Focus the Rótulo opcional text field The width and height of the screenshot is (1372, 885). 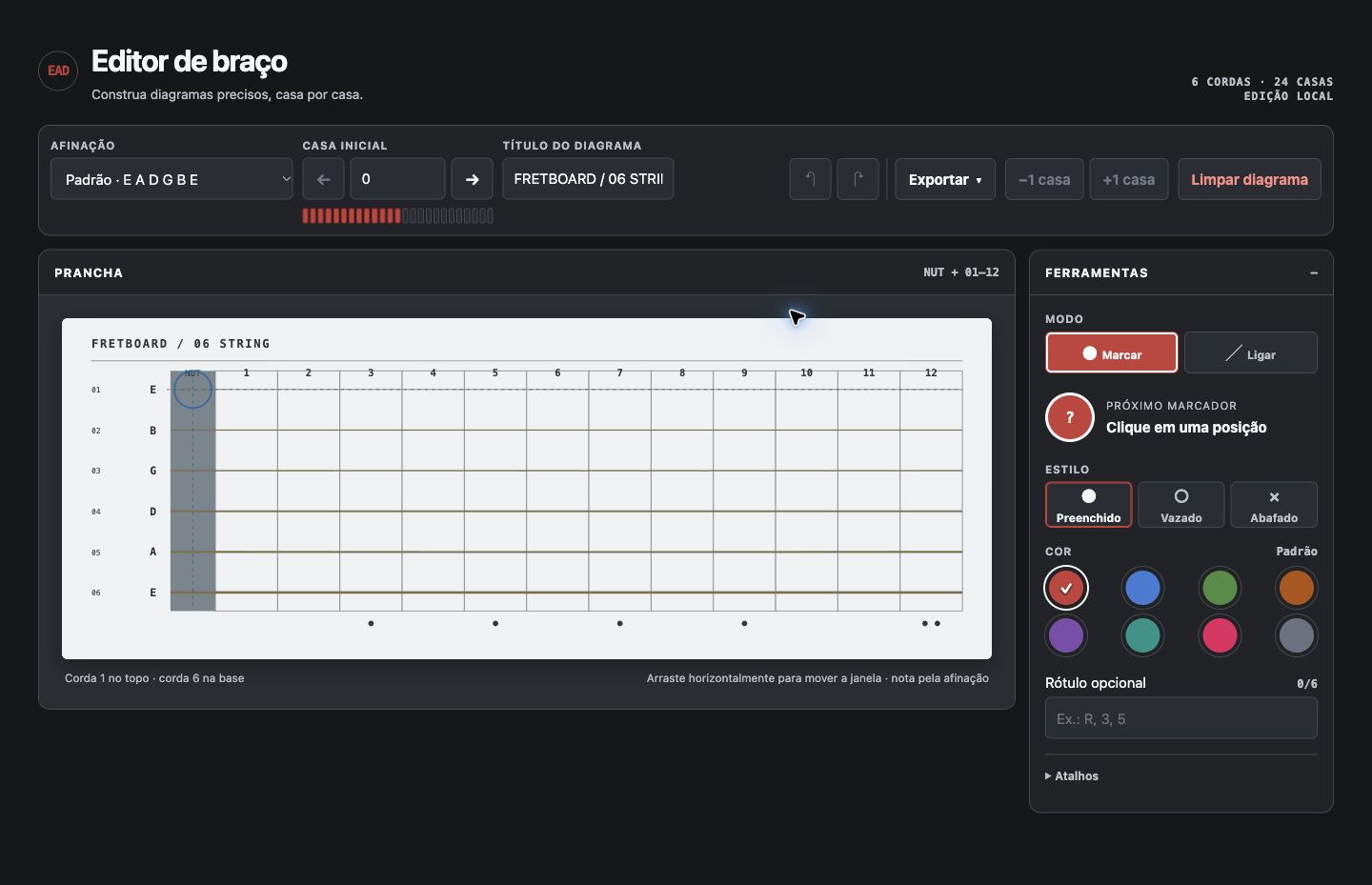tap(1181, 718)
